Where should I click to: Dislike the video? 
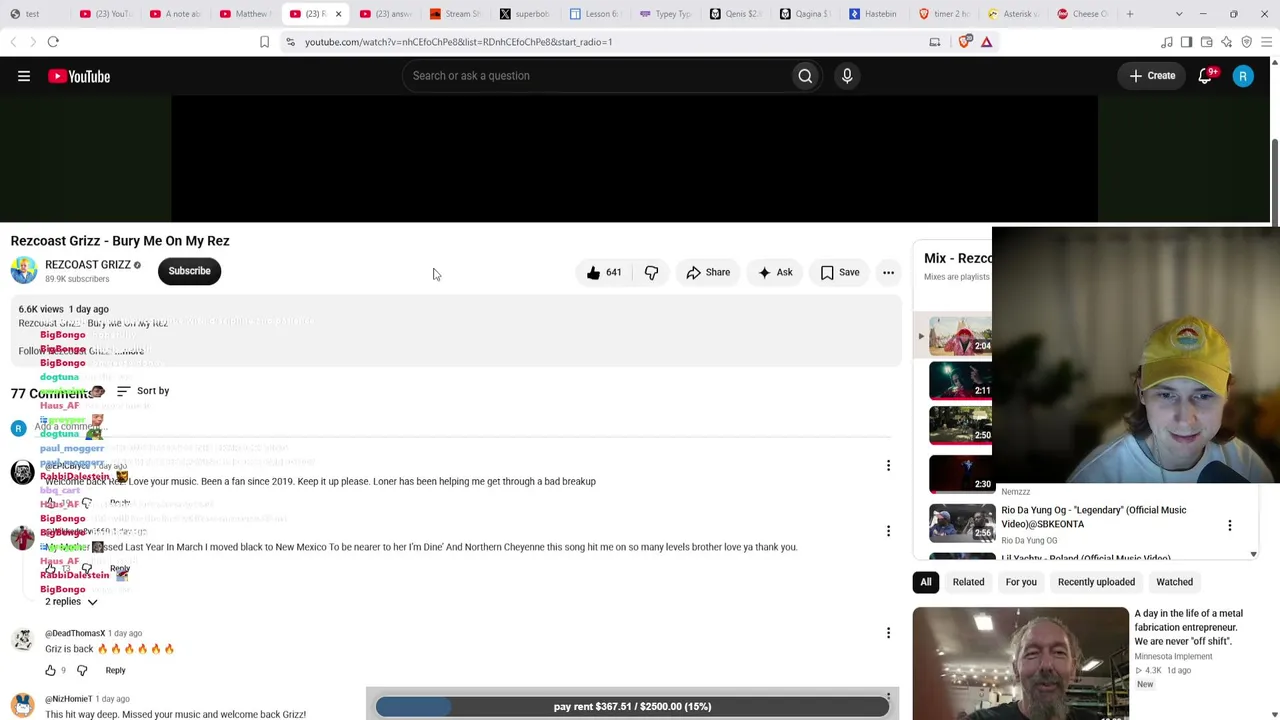[x=651, y=272]
